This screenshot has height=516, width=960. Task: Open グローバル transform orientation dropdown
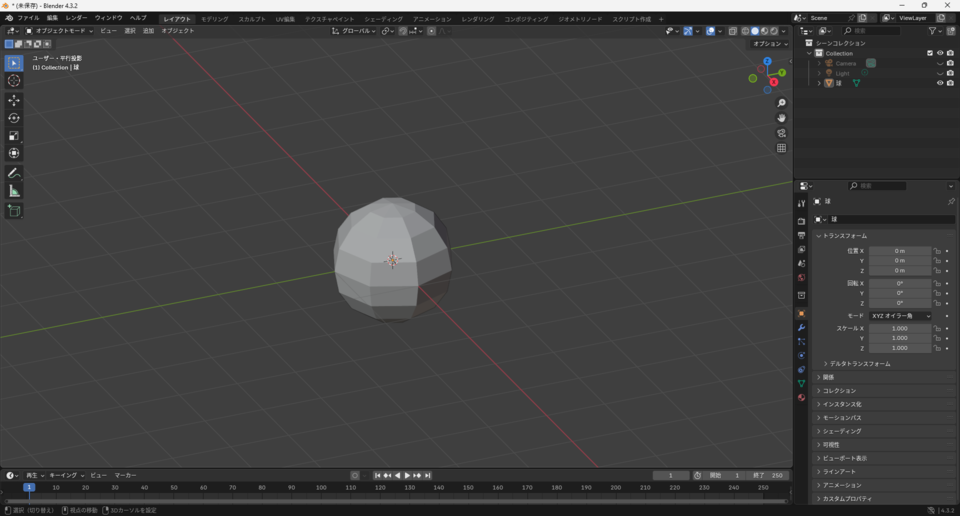(x=354, y=31)
